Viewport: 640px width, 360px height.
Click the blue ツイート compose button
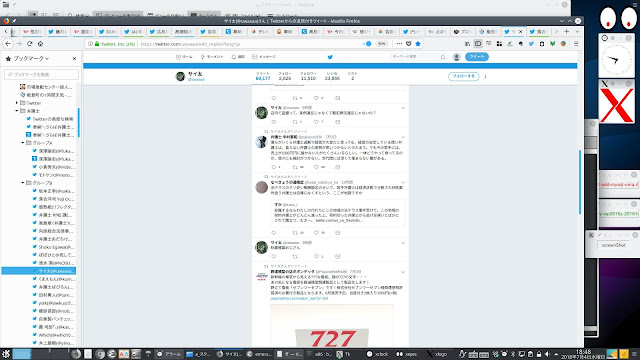pyautogui.click(x=477, y=57)
